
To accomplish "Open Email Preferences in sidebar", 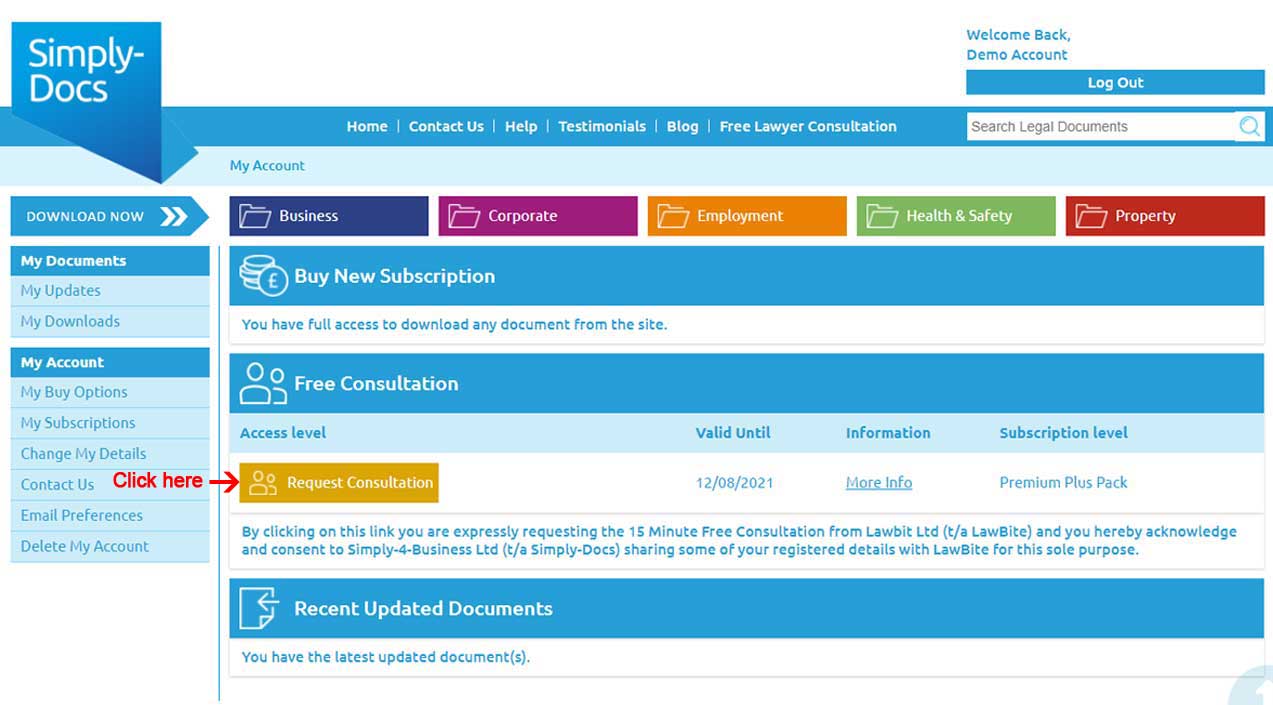I will pyautogui.click(x=82, y=516).
